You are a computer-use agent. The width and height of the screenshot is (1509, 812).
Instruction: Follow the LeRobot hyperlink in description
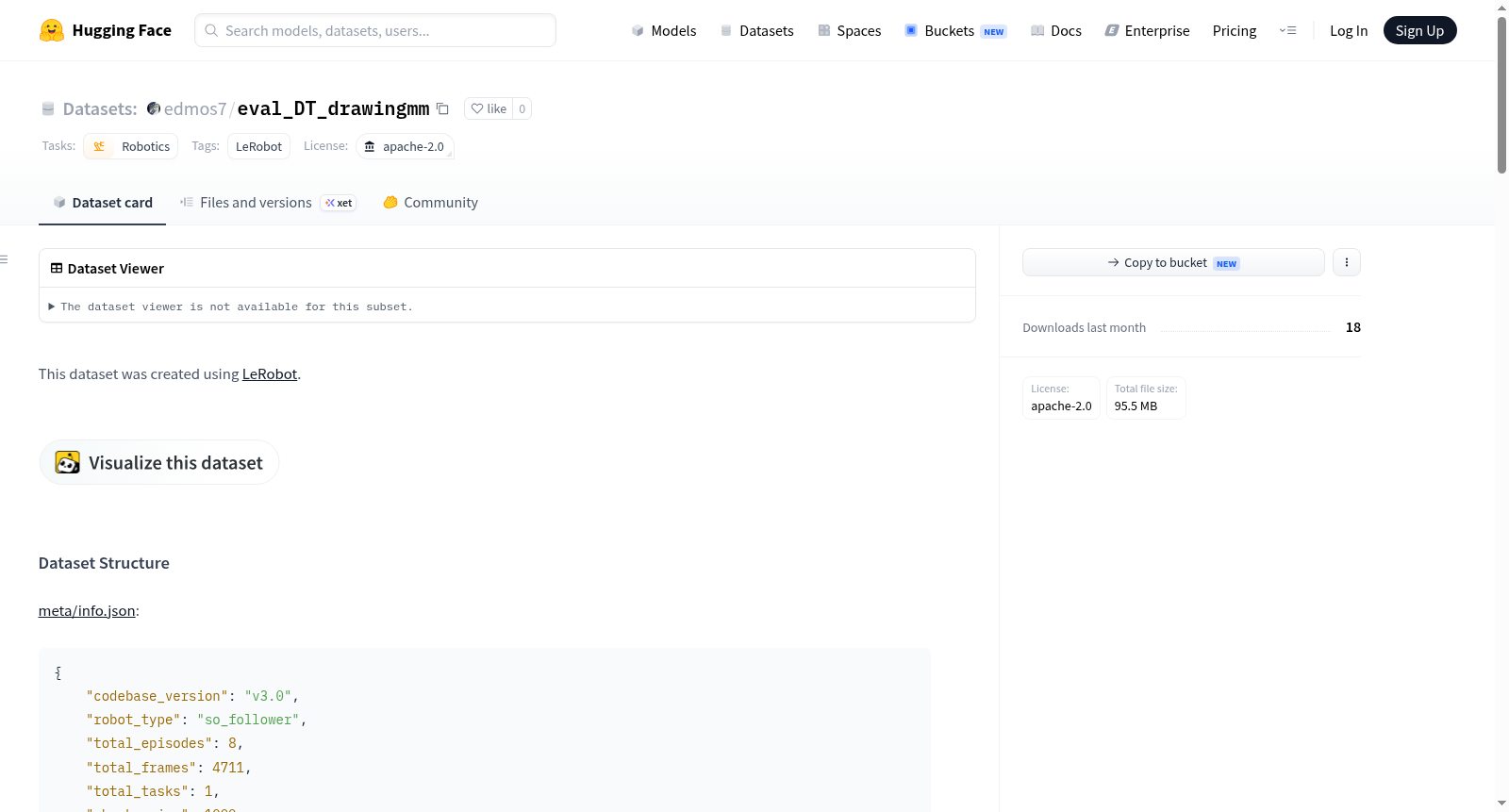tap(270, 373)
